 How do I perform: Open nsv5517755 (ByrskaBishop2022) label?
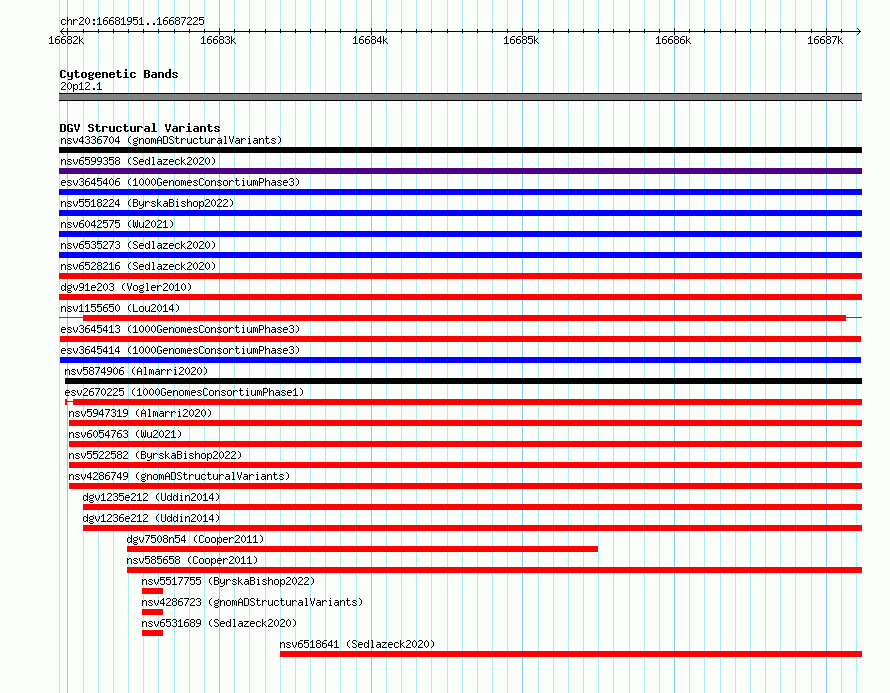228,581
